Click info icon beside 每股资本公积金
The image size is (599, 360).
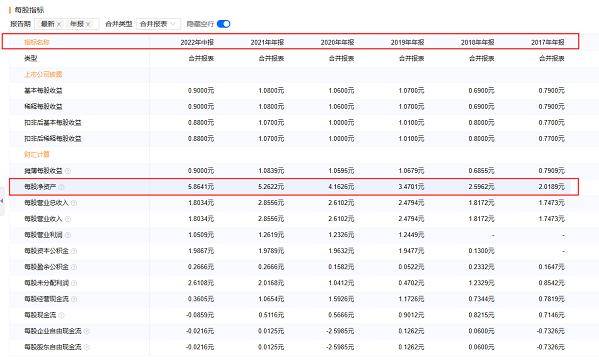pos(74,251)
